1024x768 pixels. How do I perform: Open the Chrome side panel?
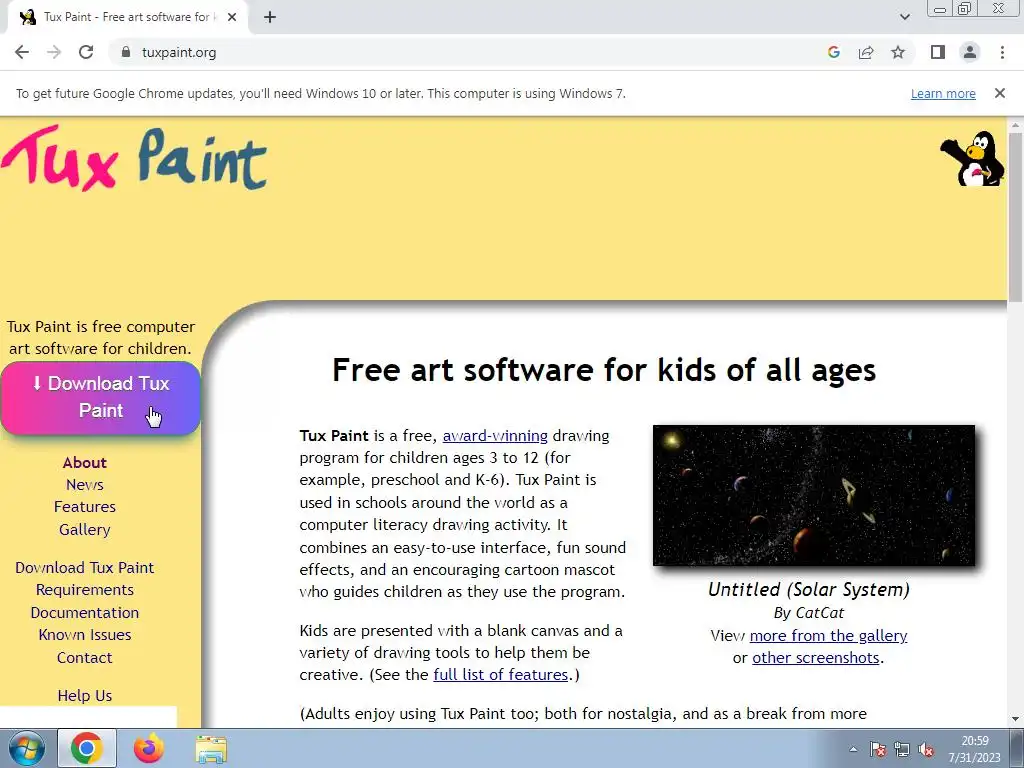pyautogui.click(x=938, y=52)
